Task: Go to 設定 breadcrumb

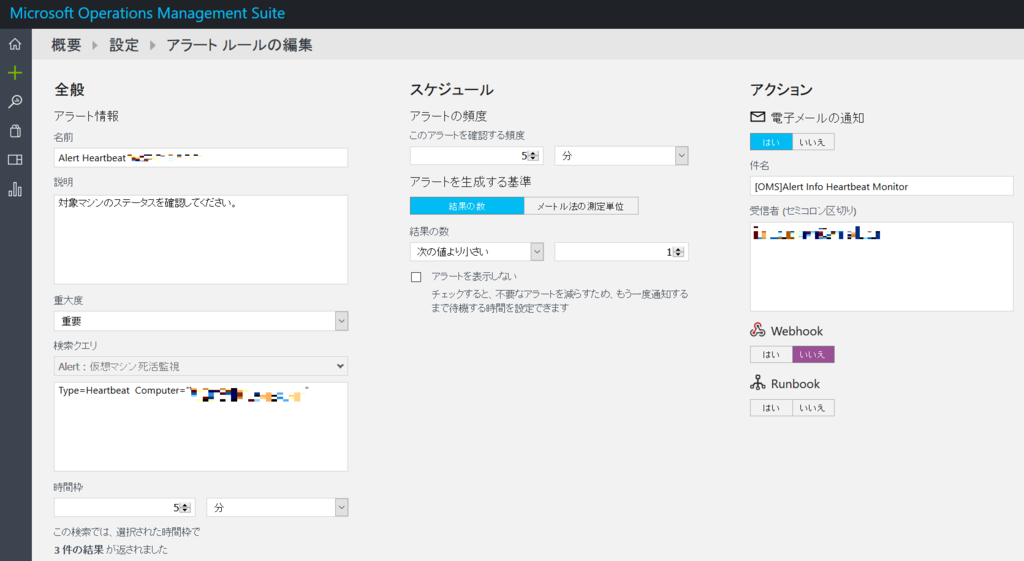Action: pos(124,44)
